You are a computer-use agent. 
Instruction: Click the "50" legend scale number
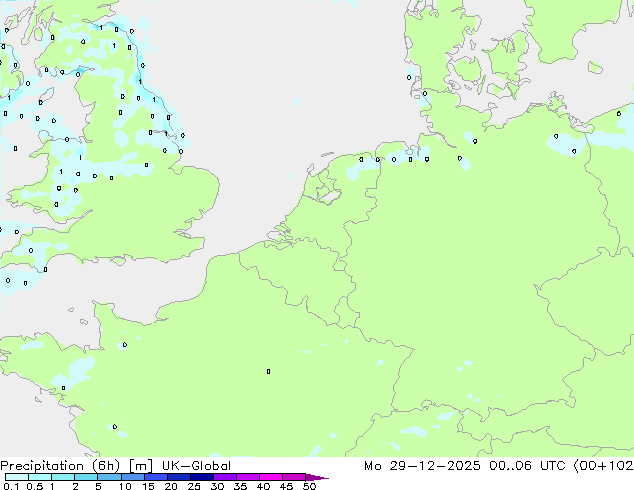(310, 486)
